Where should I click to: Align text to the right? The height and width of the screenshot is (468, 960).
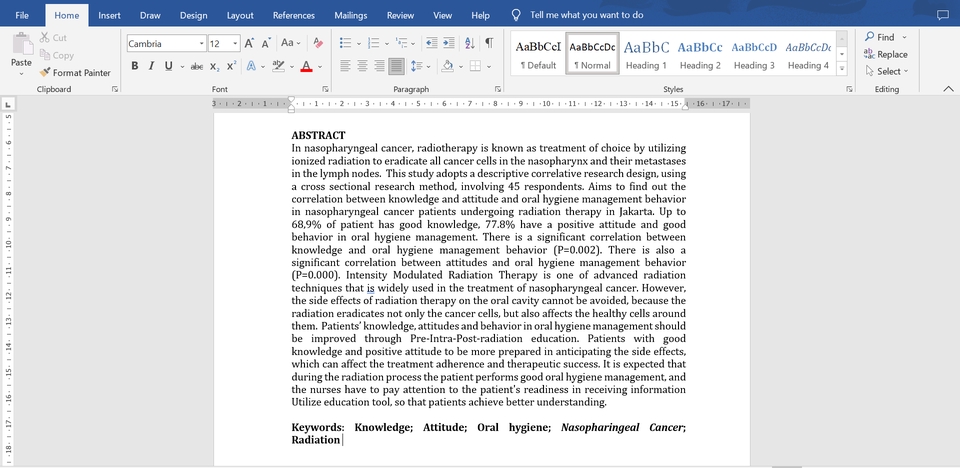pos(380,66)
